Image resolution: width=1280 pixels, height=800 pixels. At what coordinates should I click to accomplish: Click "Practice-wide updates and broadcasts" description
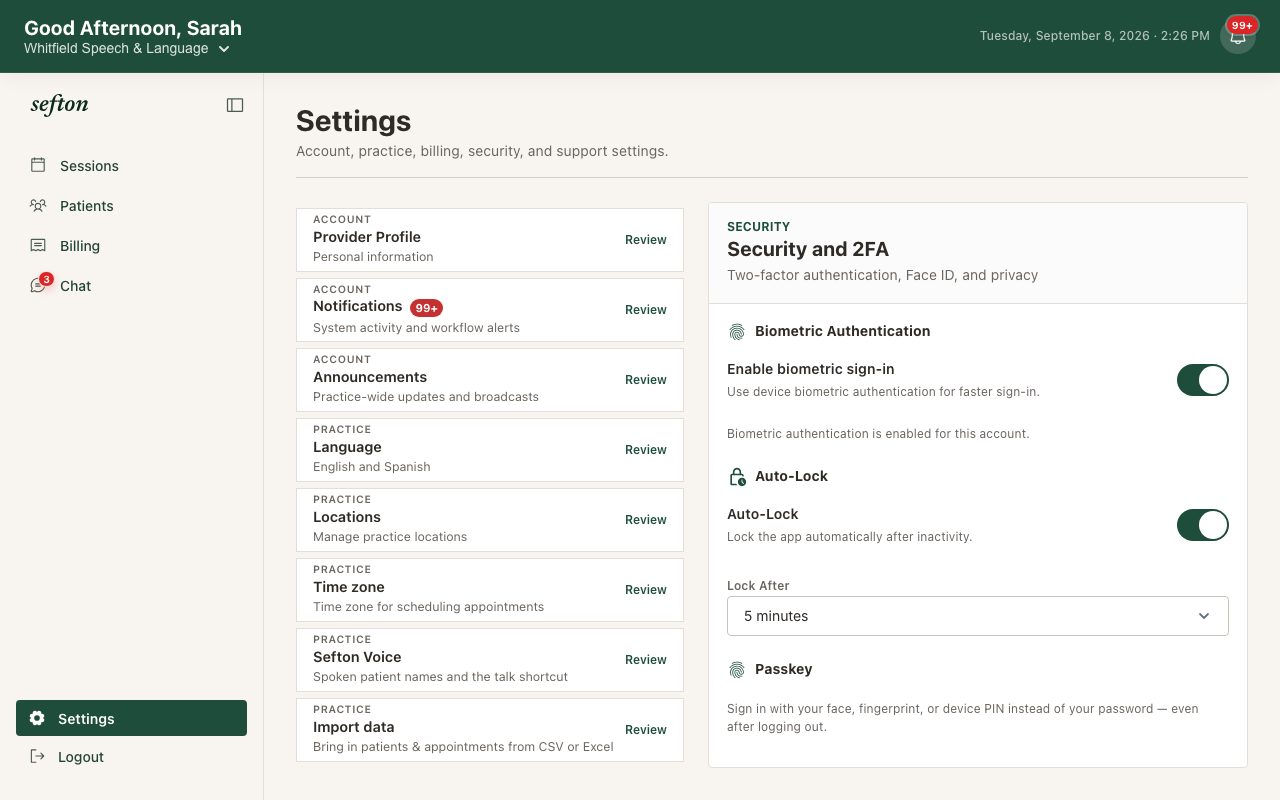pyautogui.click(x=426, y=397)
